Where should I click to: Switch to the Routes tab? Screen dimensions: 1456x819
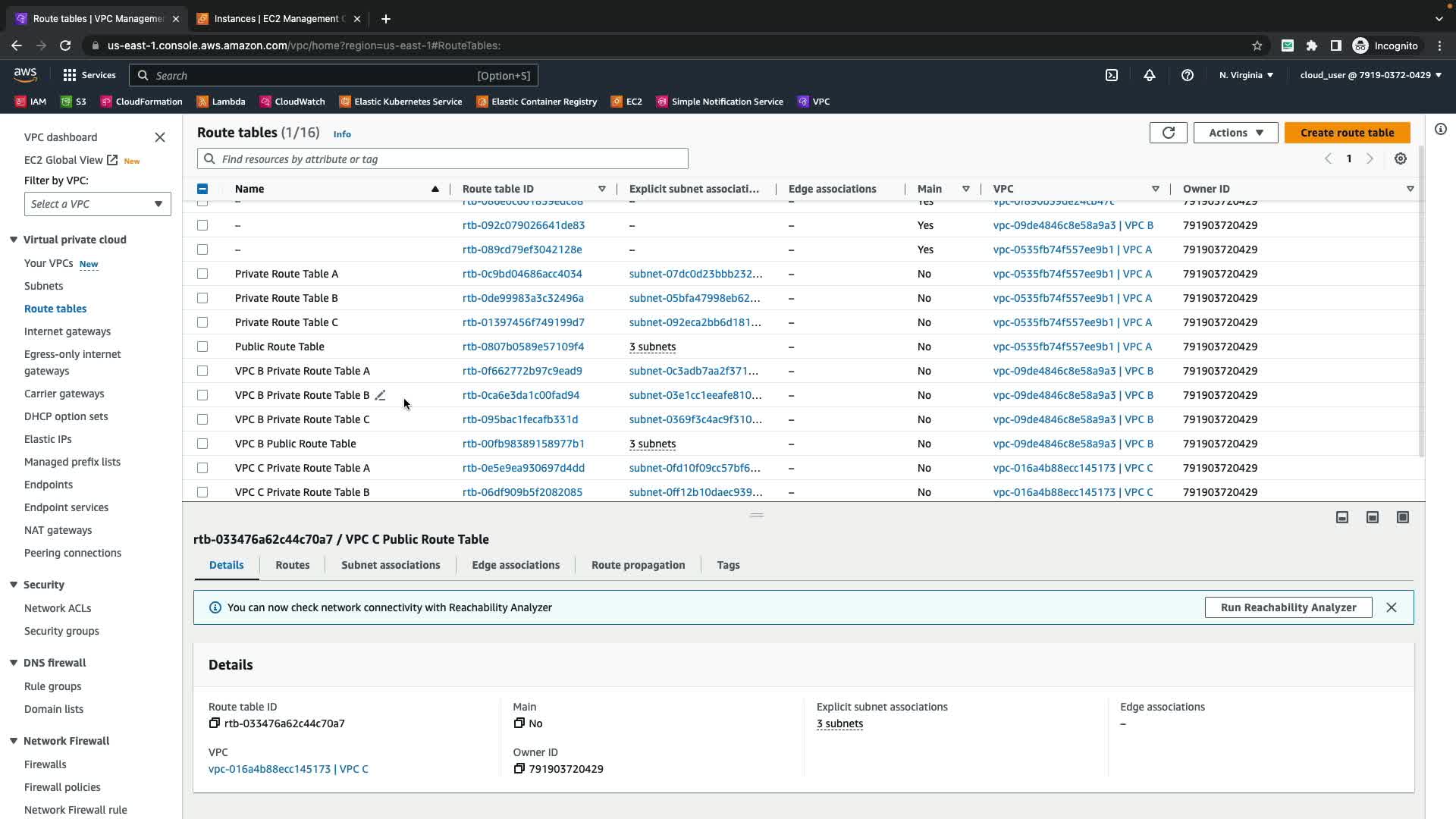click(292, 565)
